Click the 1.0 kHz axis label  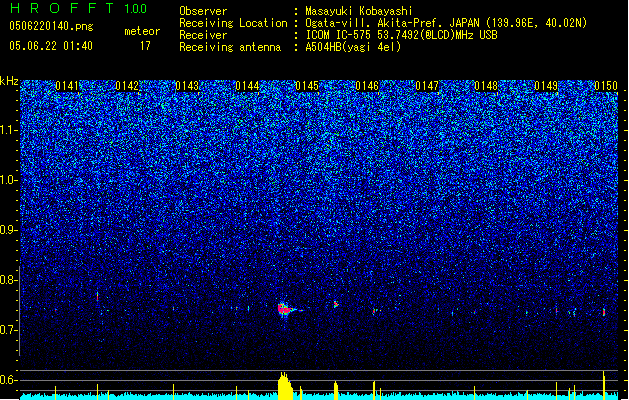tap(8, 180)
